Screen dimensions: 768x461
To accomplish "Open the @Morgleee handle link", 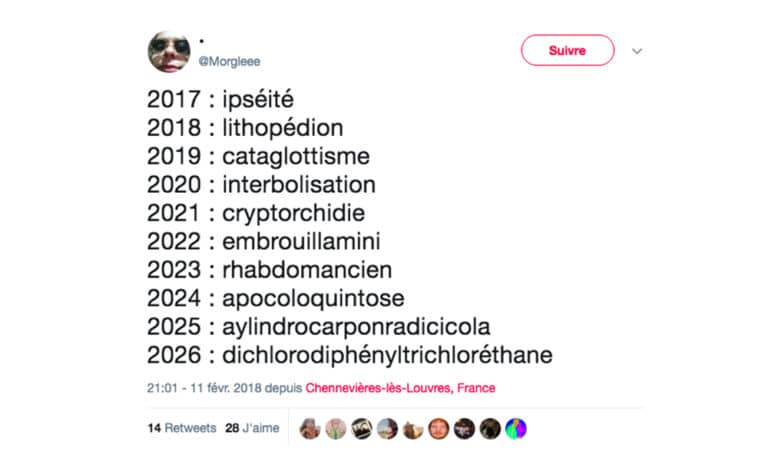I will point(230,61).
